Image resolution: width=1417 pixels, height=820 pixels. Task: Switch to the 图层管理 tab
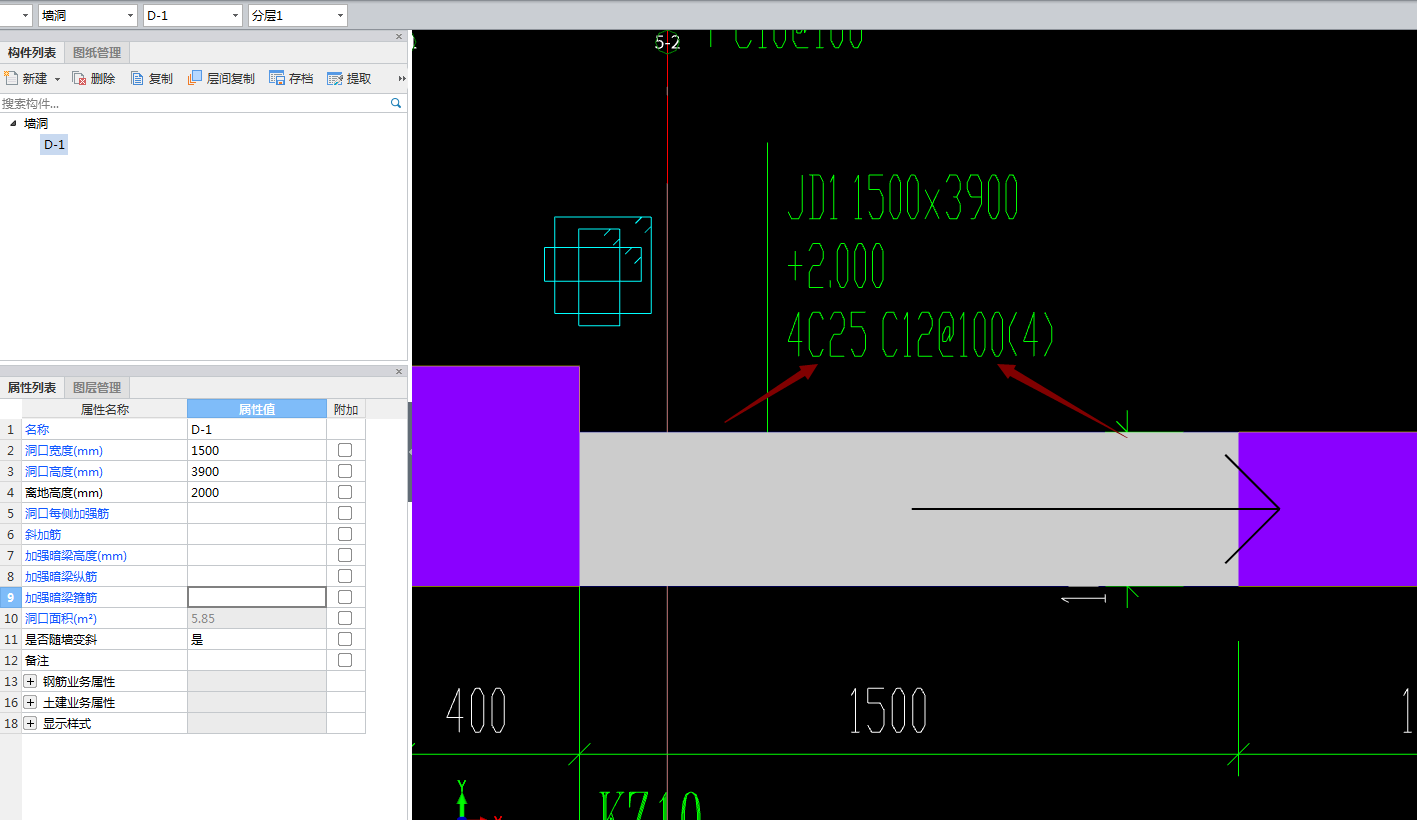[97, 387]
